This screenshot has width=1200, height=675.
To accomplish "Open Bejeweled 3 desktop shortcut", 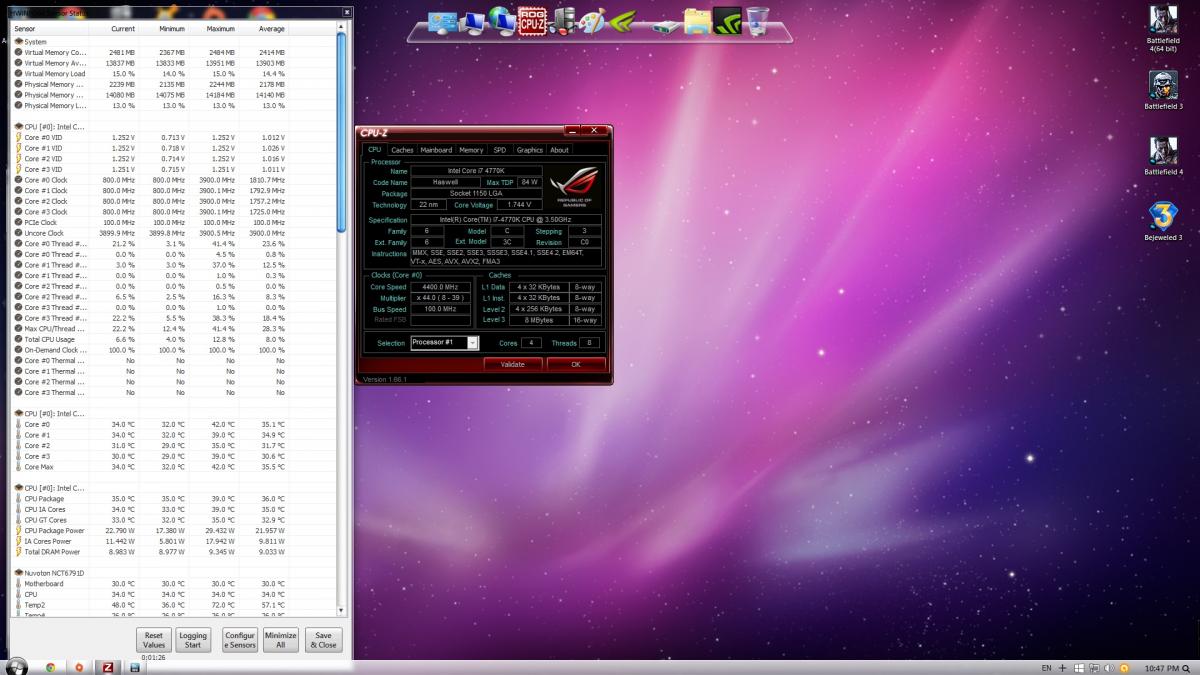I will [x=1164, y=222].
